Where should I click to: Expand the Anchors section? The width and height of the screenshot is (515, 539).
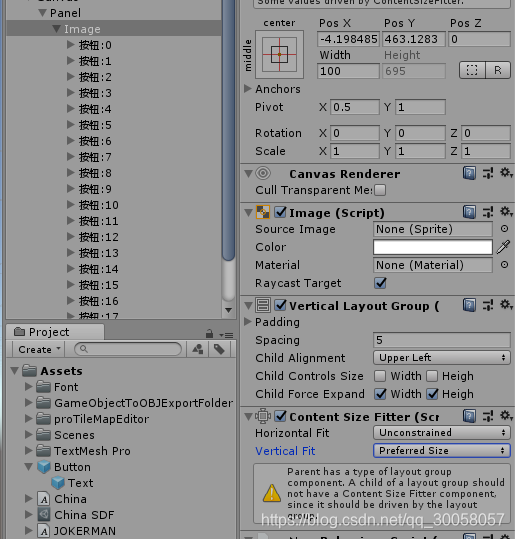click(248, 89)
